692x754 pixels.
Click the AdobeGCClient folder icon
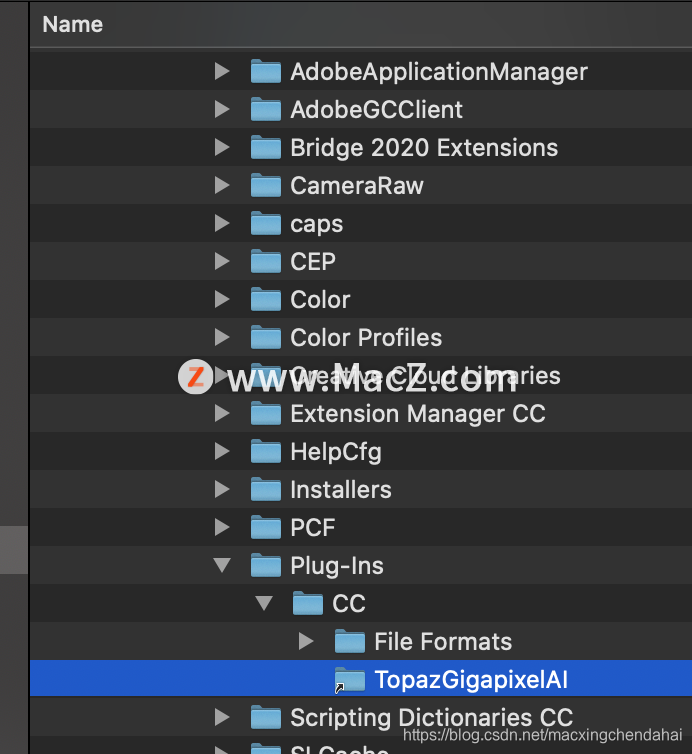(266, 109)
